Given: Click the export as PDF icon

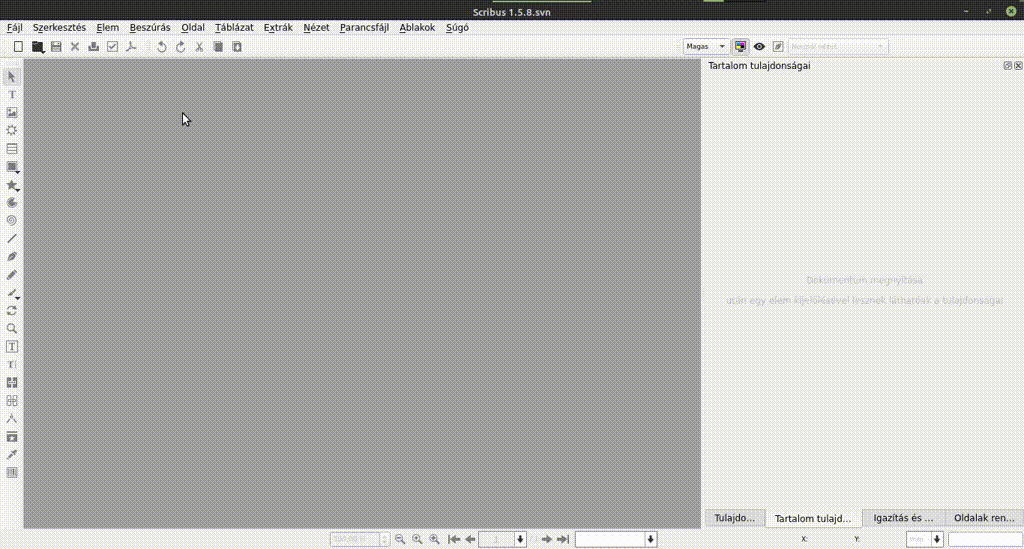Looking at the screenshot, I should click(131, 46).
